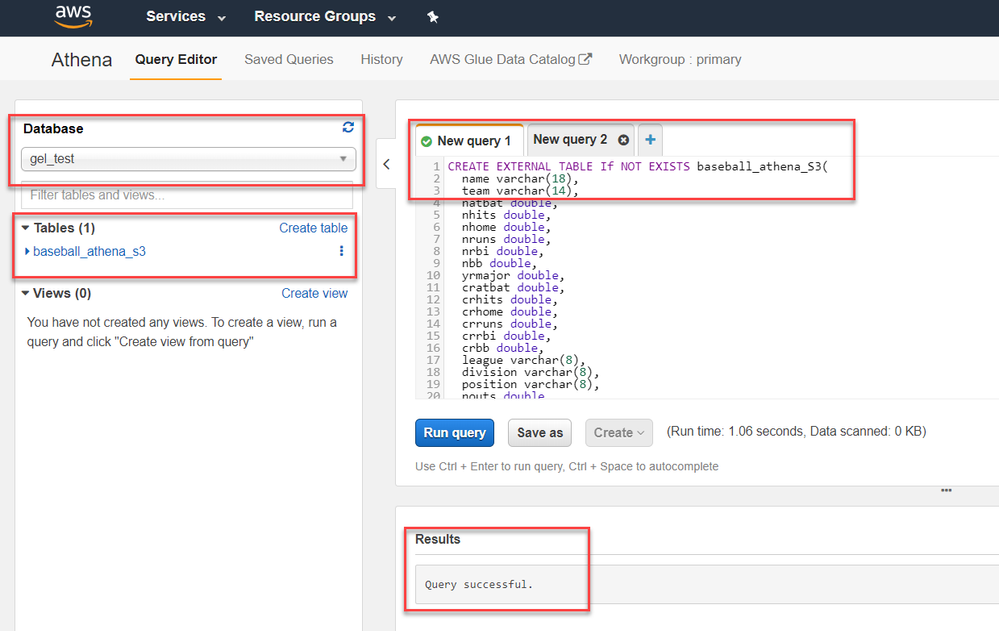Click the AWS logo home icon

[73, 16]
